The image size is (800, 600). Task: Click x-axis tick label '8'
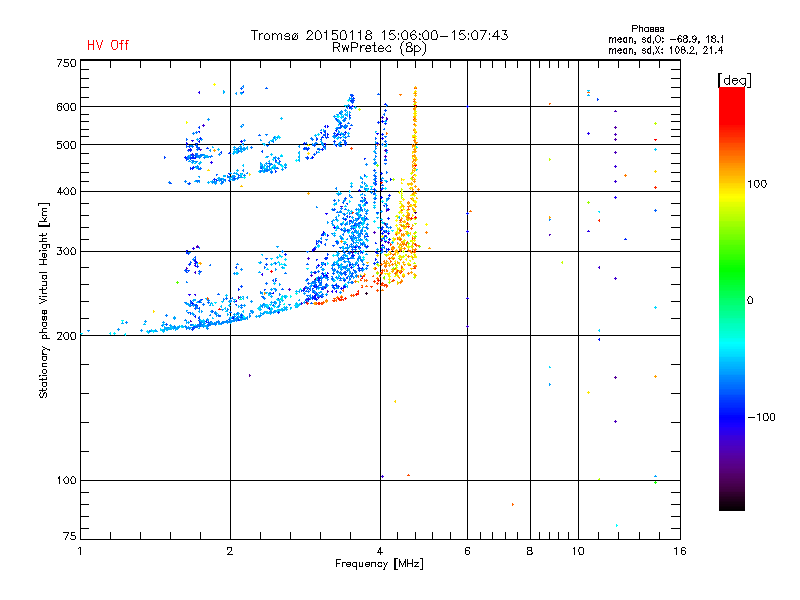tap(530, 551)
